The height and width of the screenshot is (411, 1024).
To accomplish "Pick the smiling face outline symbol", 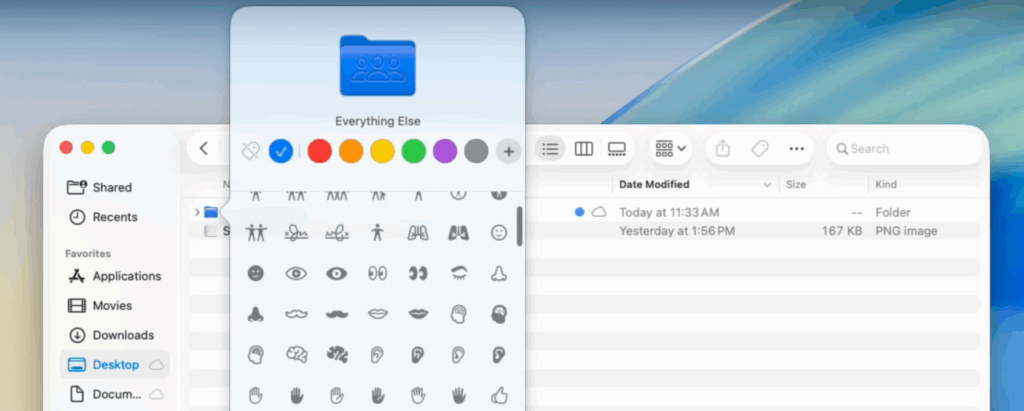I will click(498, 232).
